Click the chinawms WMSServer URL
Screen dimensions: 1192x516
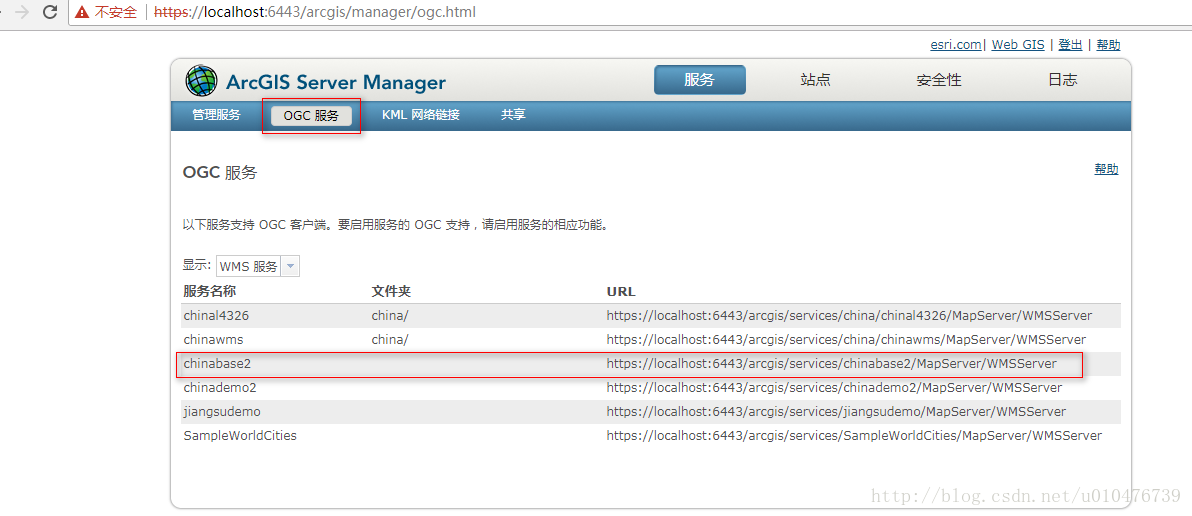pyautogui.click(x=846, y=339)
